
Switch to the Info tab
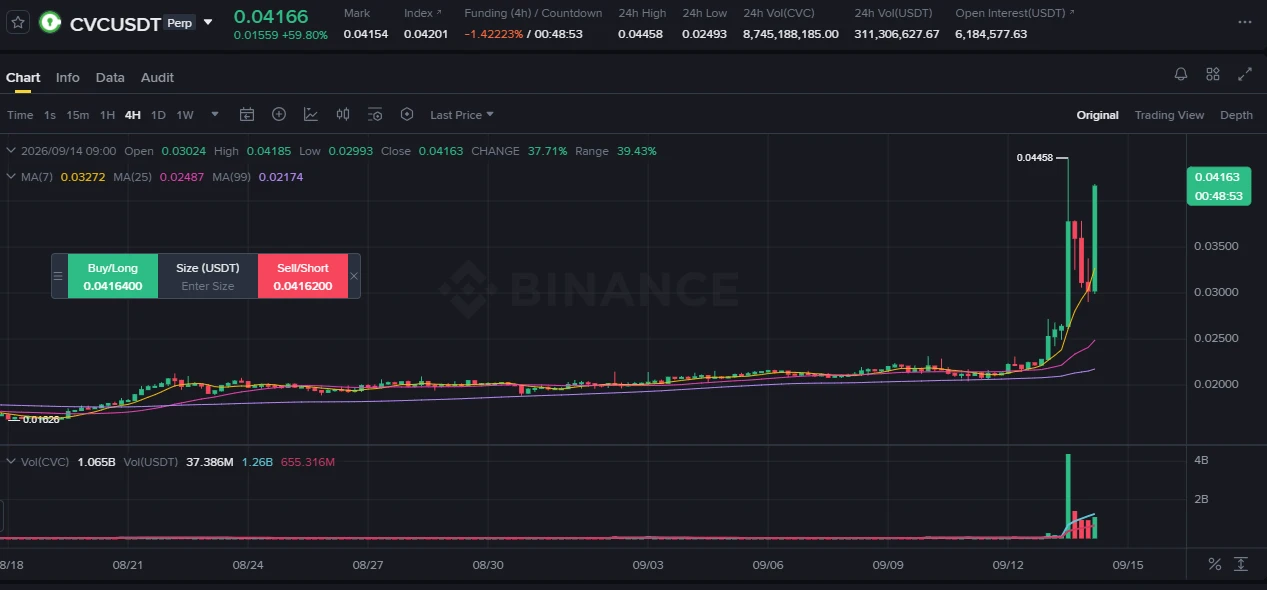(x=68, y=77)
